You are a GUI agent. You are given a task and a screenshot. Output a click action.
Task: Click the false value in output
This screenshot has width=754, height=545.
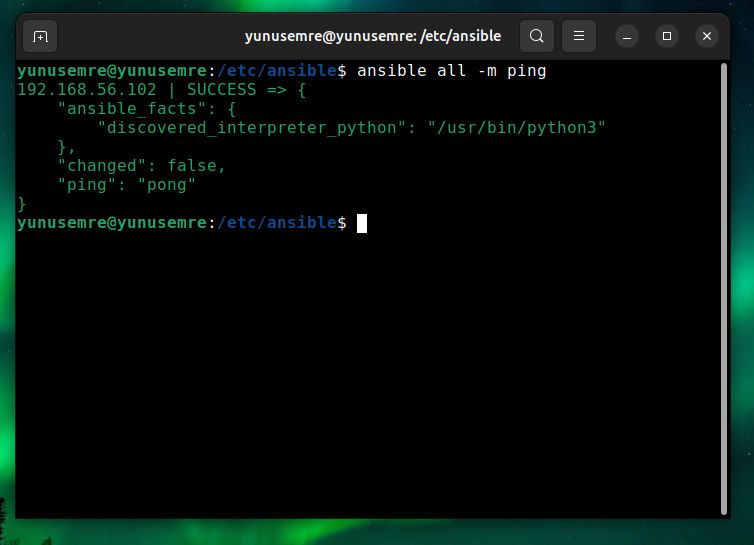coord(196,166)
